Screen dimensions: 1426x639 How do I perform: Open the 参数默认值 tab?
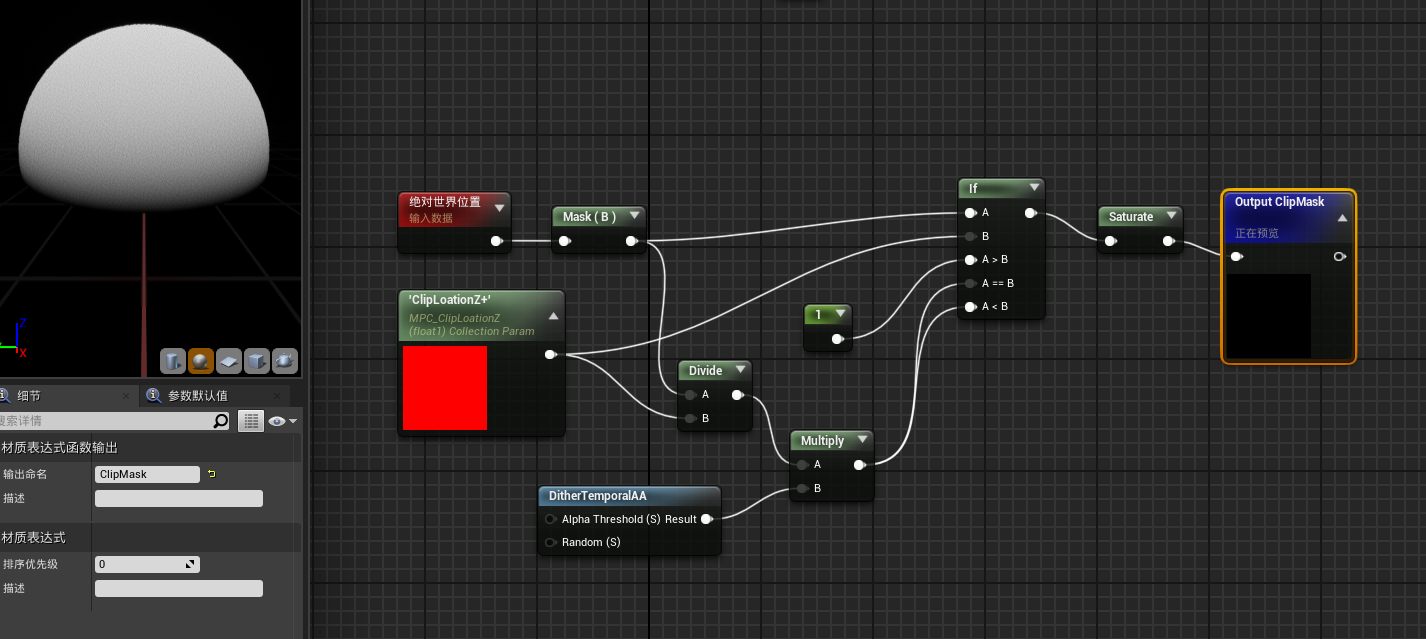tap(197, 396)
